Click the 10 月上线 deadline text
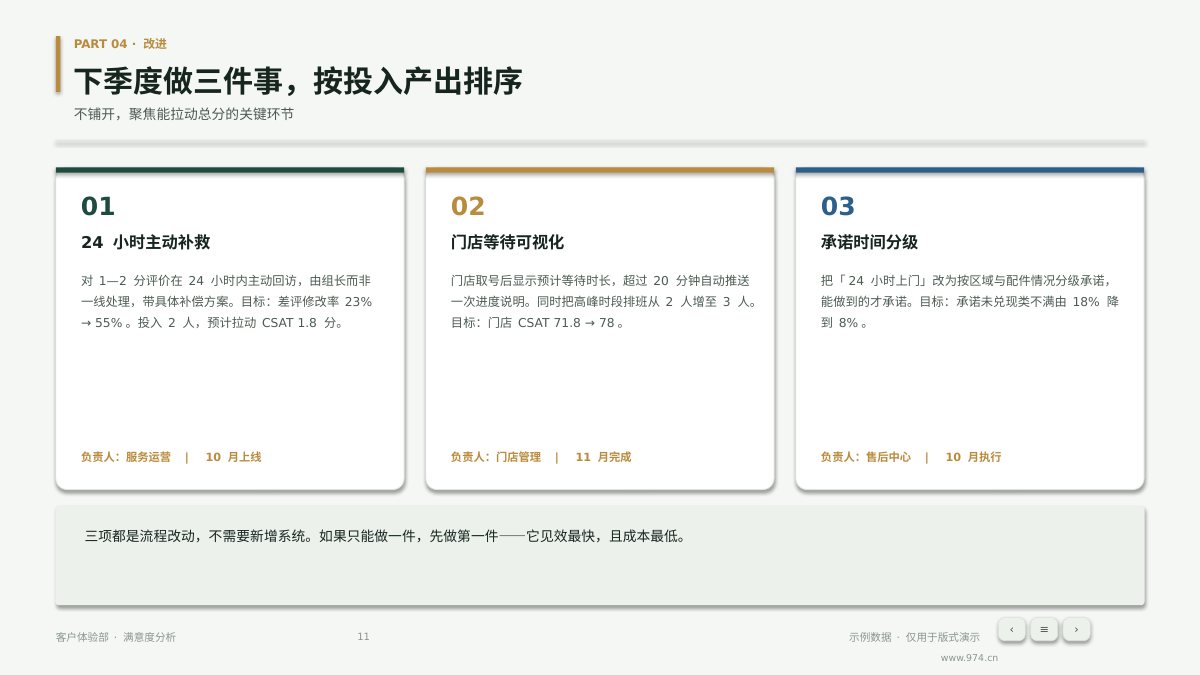Image resolution: width=1200 pixels, height=675 pixels. [x=233, y=457]
